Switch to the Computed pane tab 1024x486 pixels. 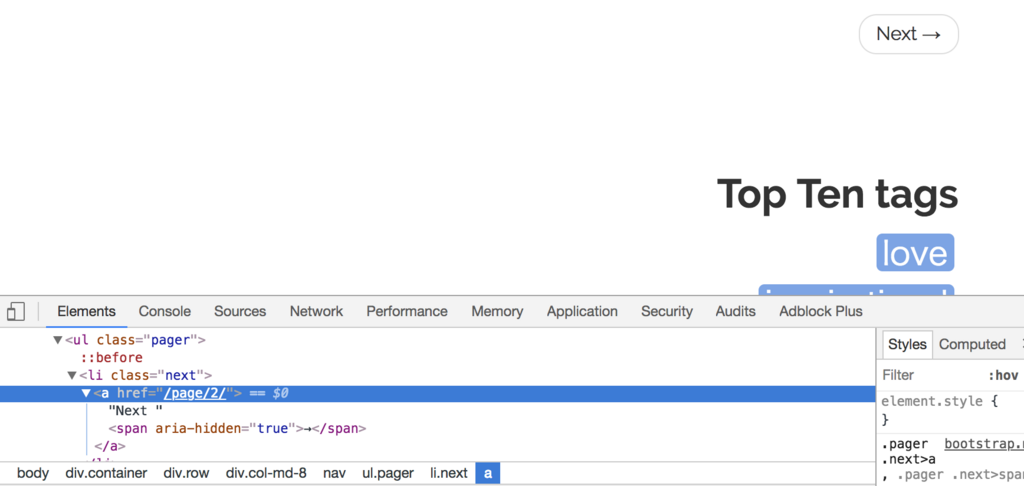coord(972,344)
